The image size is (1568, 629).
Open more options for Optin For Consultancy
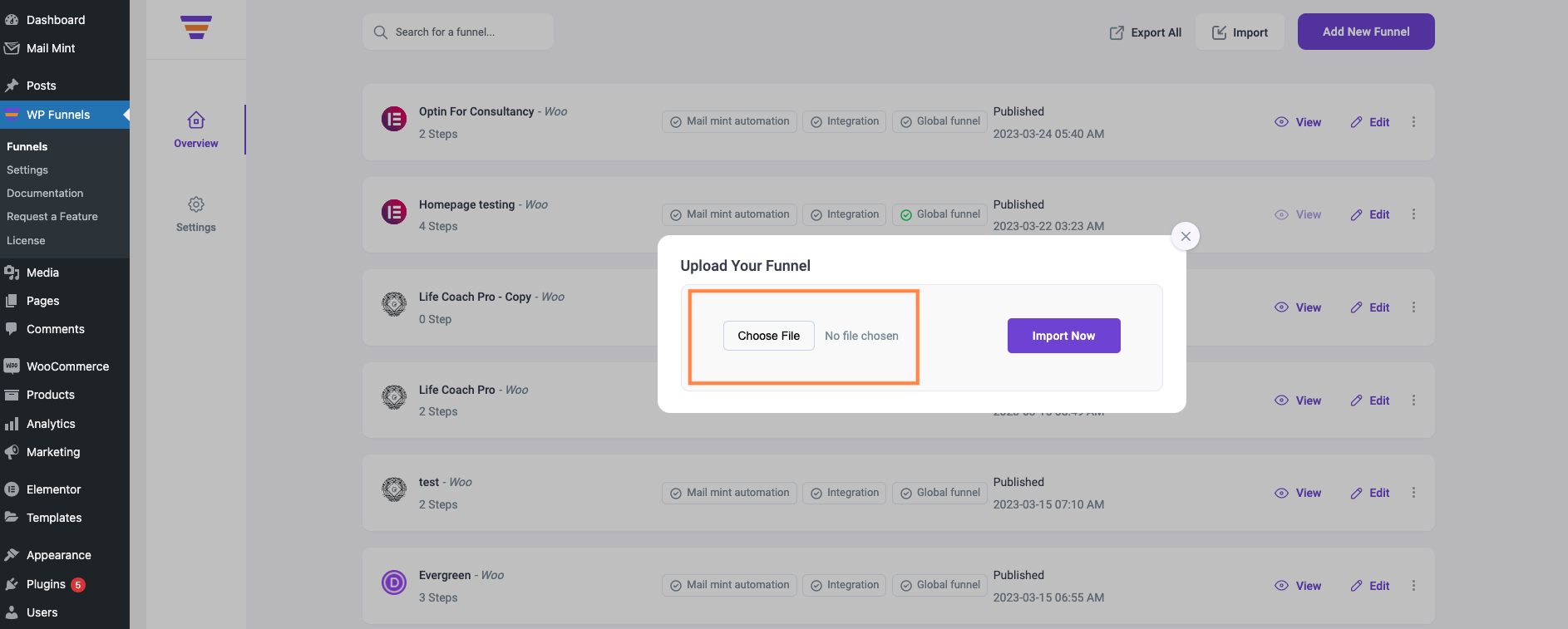(1413, 122)
